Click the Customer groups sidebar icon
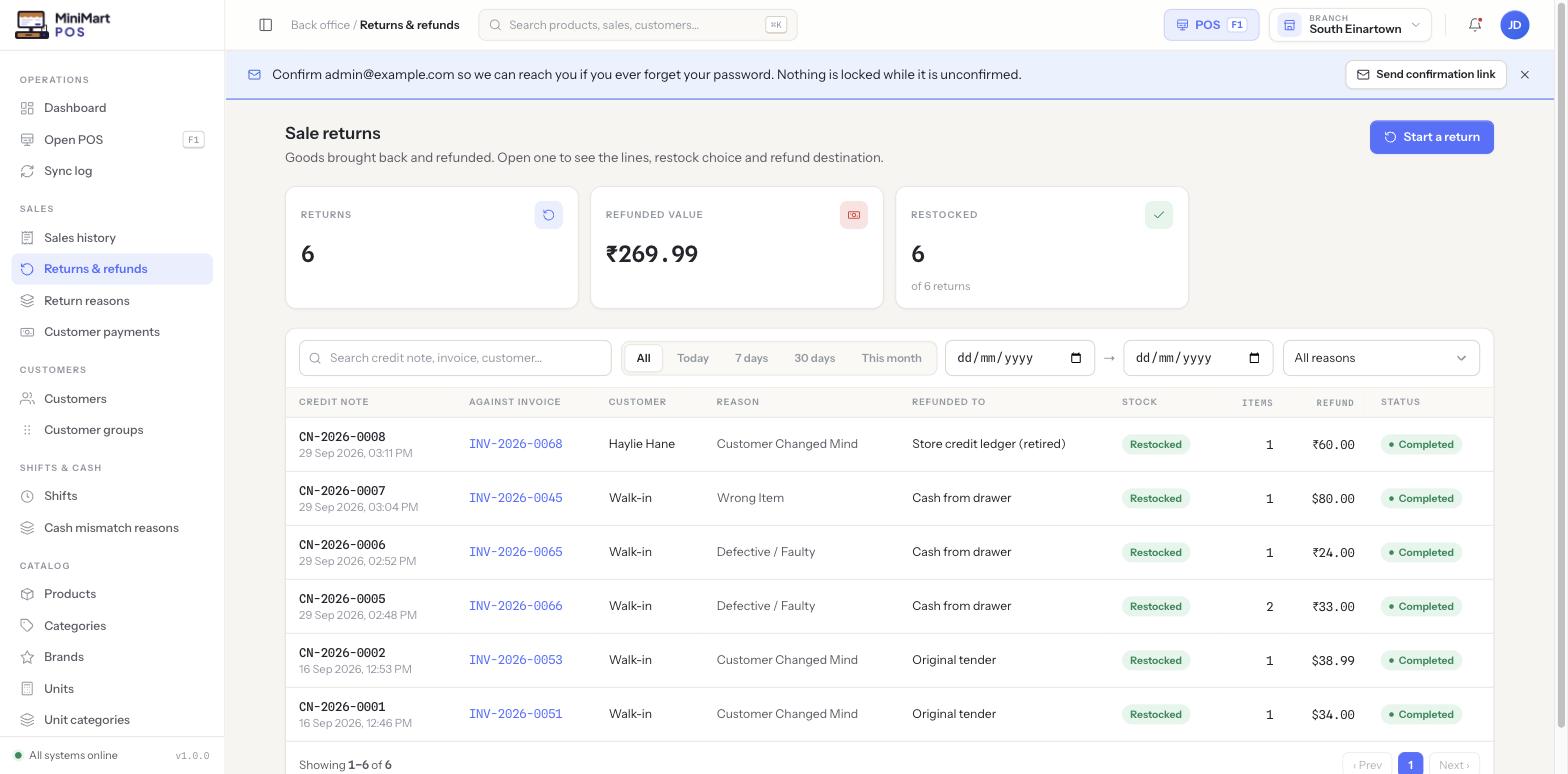The width and height of the screenshot is (1568, 774). 27,430
